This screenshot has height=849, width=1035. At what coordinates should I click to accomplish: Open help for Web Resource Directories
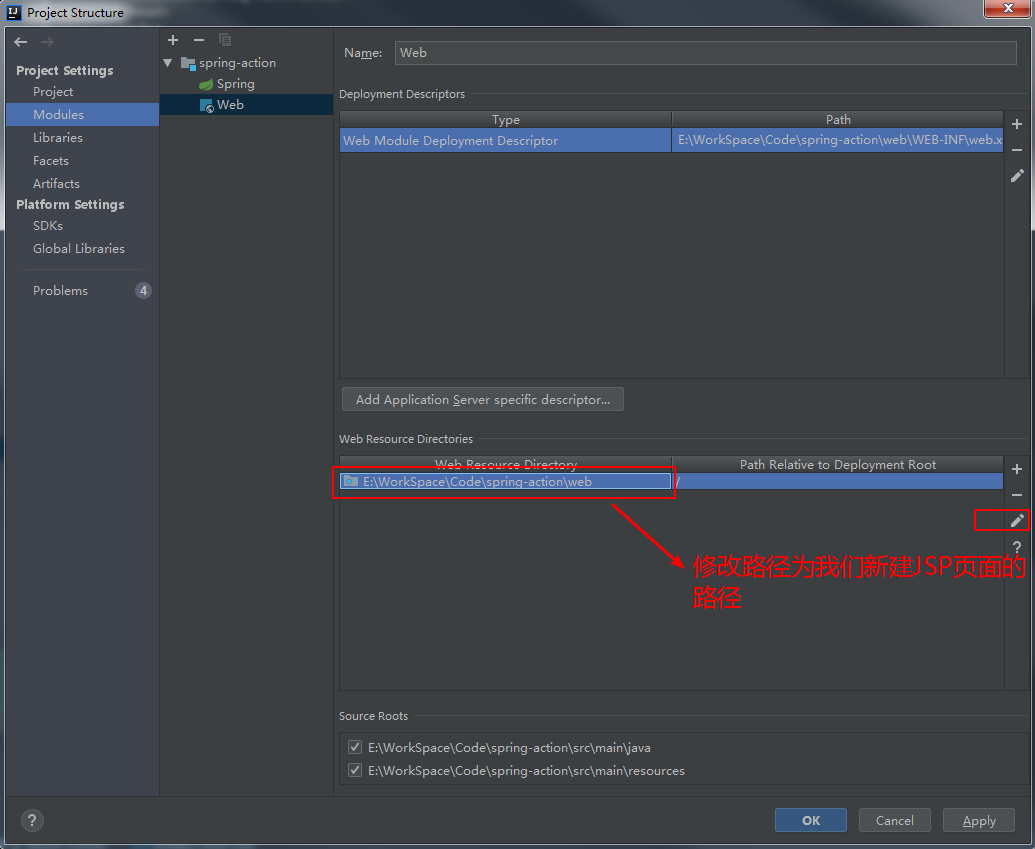click(1017, 547)
